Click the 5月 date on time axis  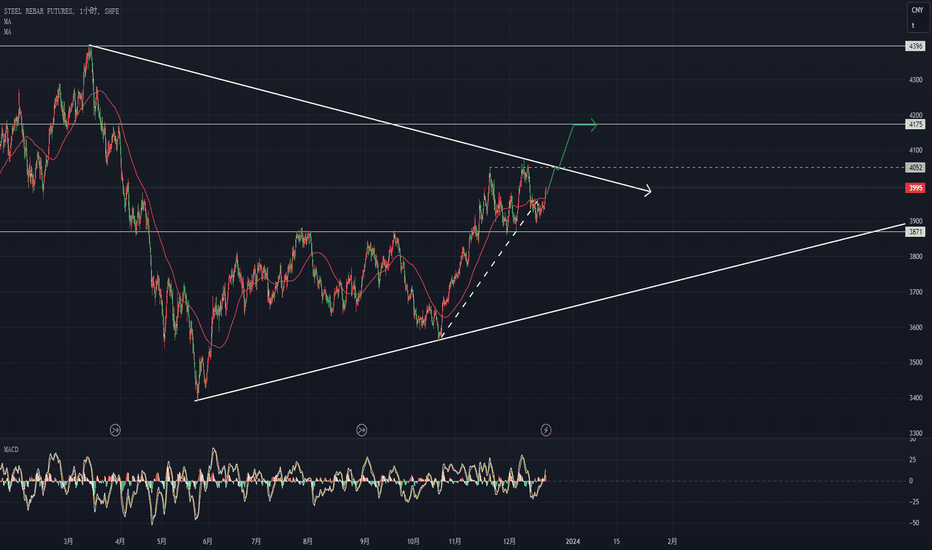[162, 541]
